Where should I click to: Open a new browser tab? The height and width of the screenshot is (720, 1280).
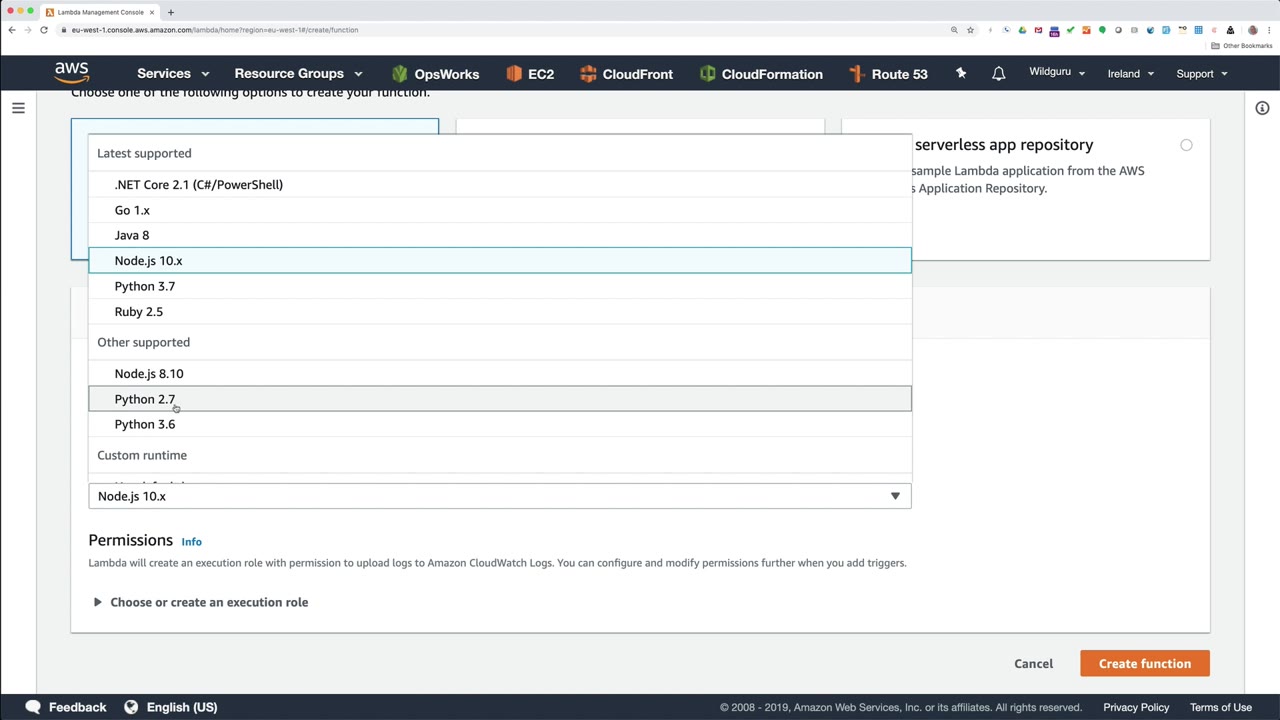171,12
